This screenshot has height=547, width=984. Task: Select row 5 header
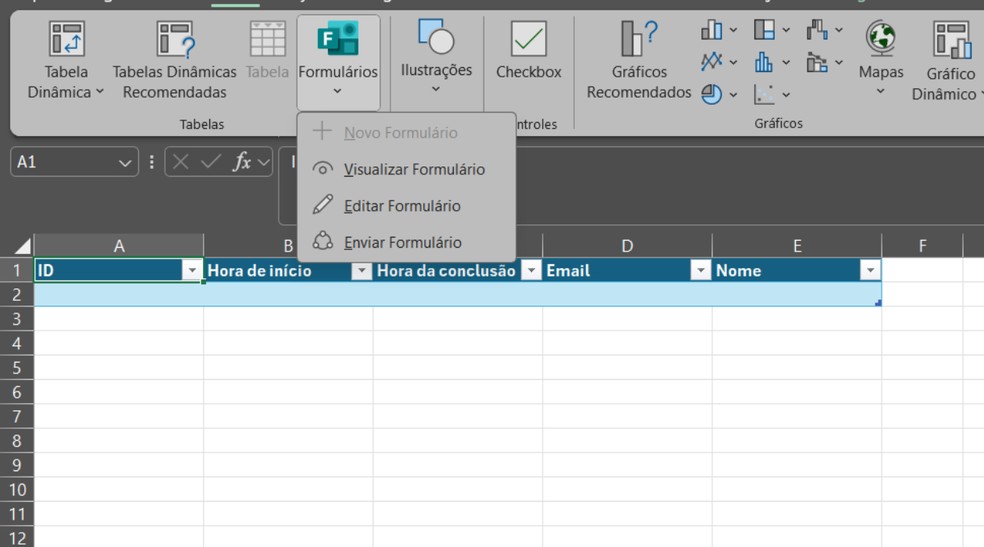pos(17,368)
